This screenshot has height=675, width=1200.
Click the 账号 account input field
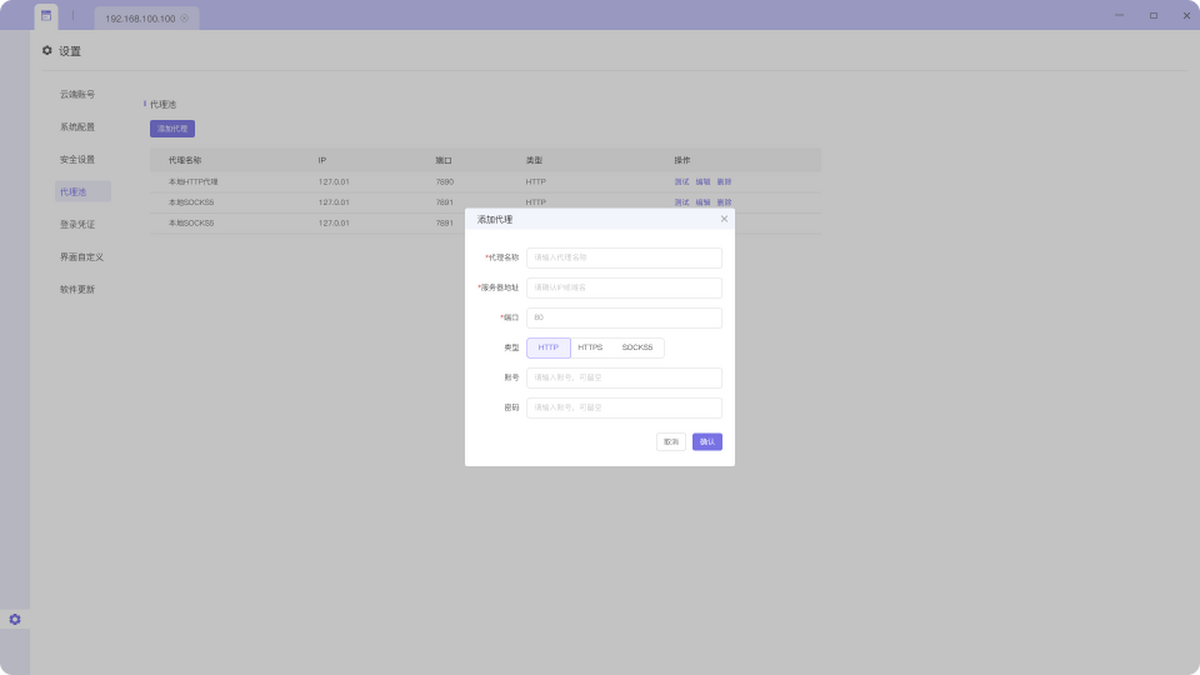pos(624,378)
